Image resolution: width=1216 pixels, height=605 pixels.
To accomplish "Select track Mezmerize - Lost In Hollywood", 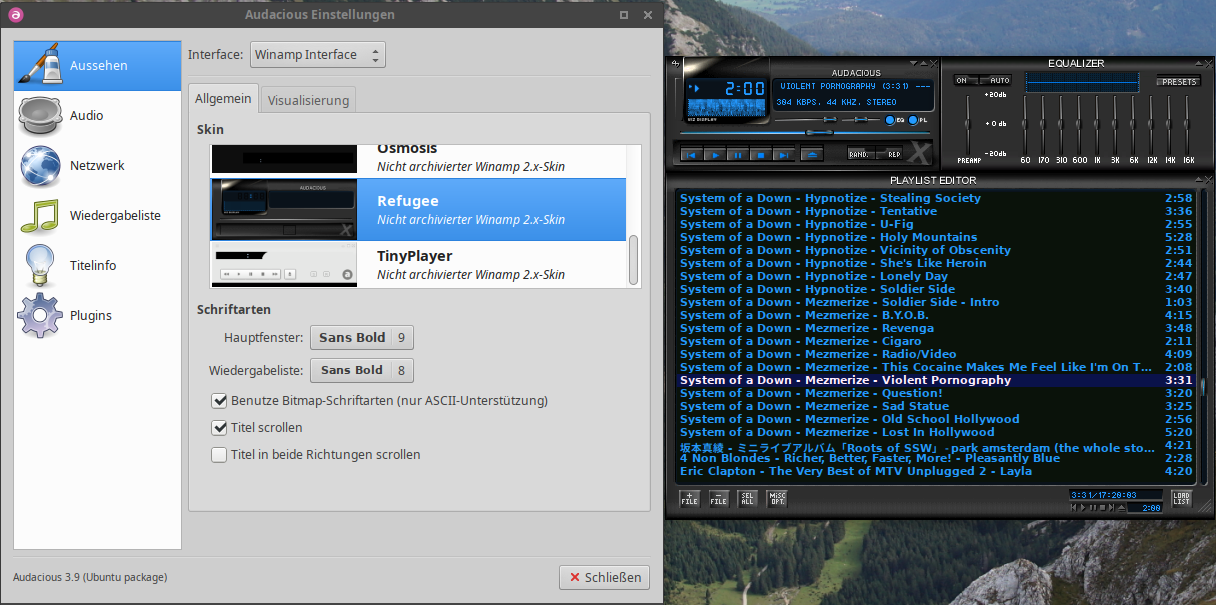I will [x=937, y=432].
